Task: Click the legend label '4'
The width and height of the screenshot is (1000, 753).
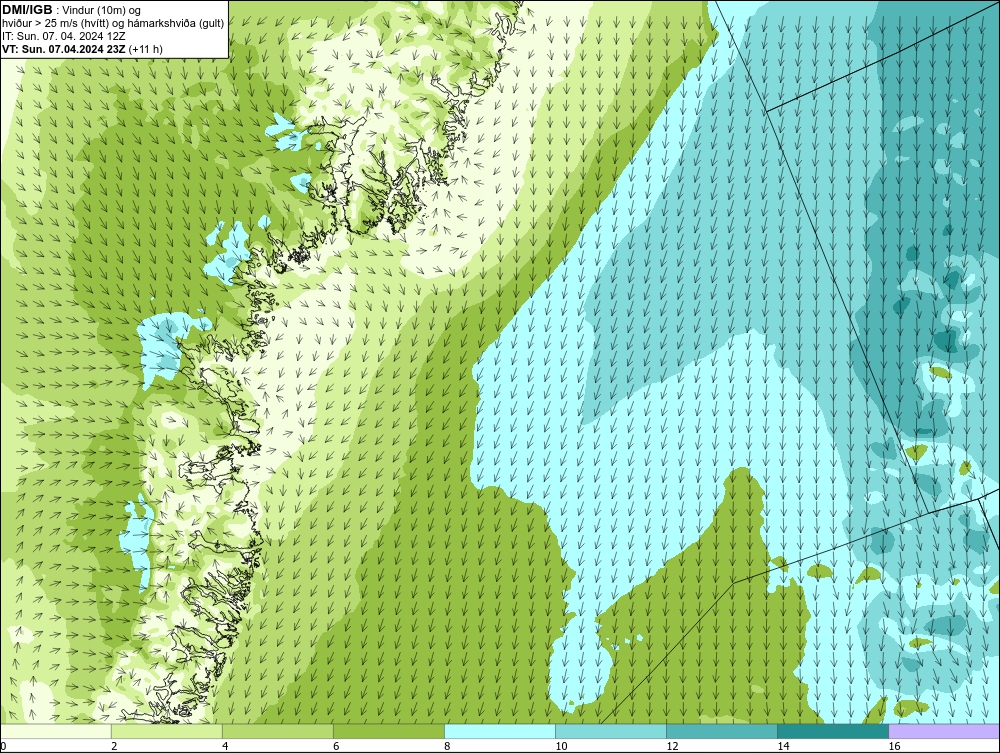Action: [225, 746]
